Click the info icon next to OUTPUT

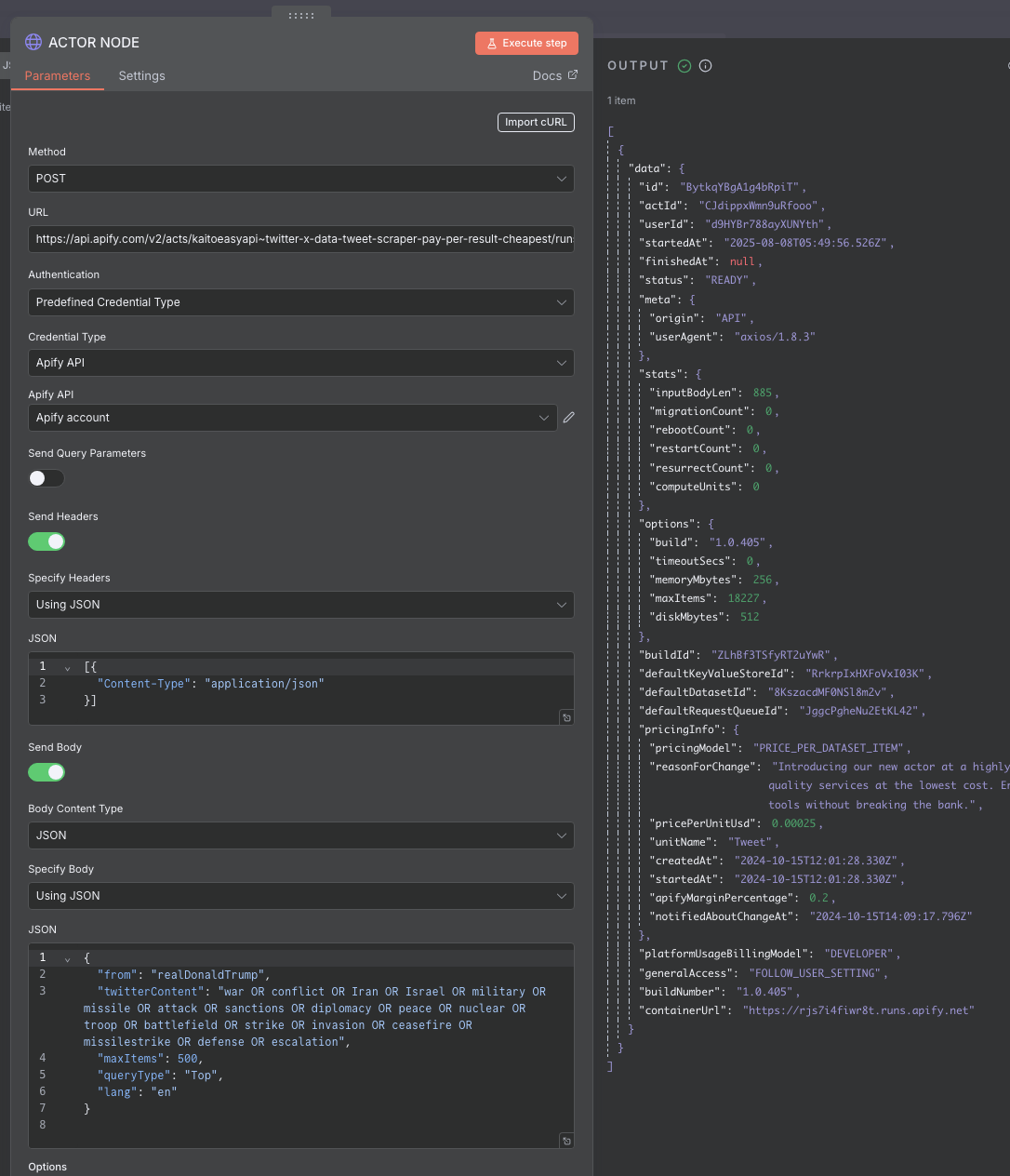705,66
